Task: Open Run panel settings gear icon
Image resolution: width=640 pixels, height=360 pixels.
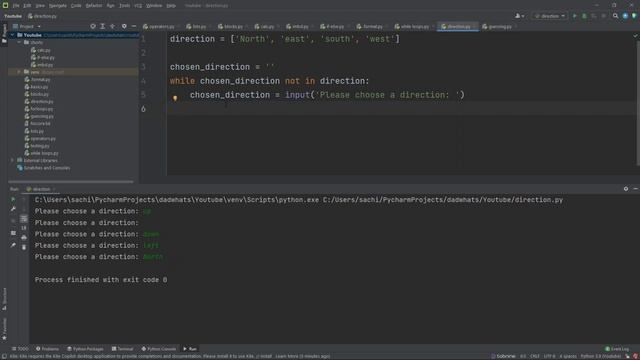Action: coord(626,189)
